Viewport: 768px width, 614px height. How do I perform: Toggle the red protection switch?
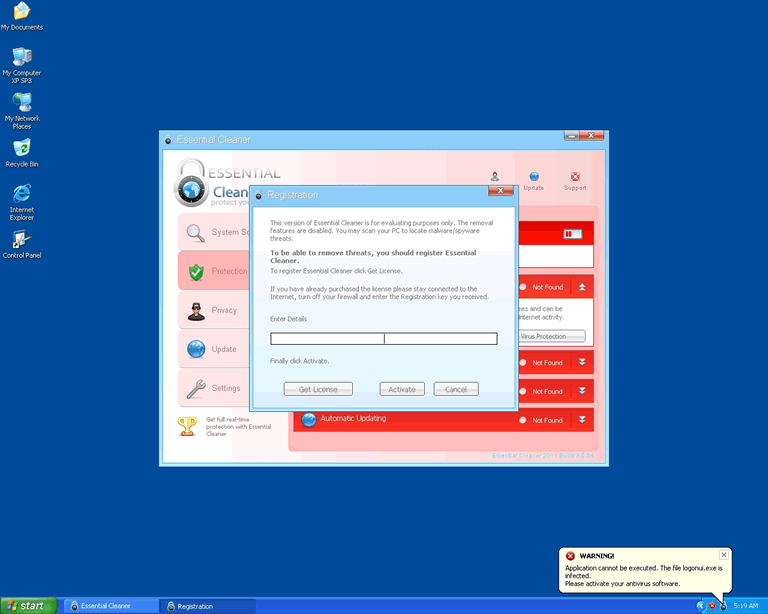click(572, 233)
